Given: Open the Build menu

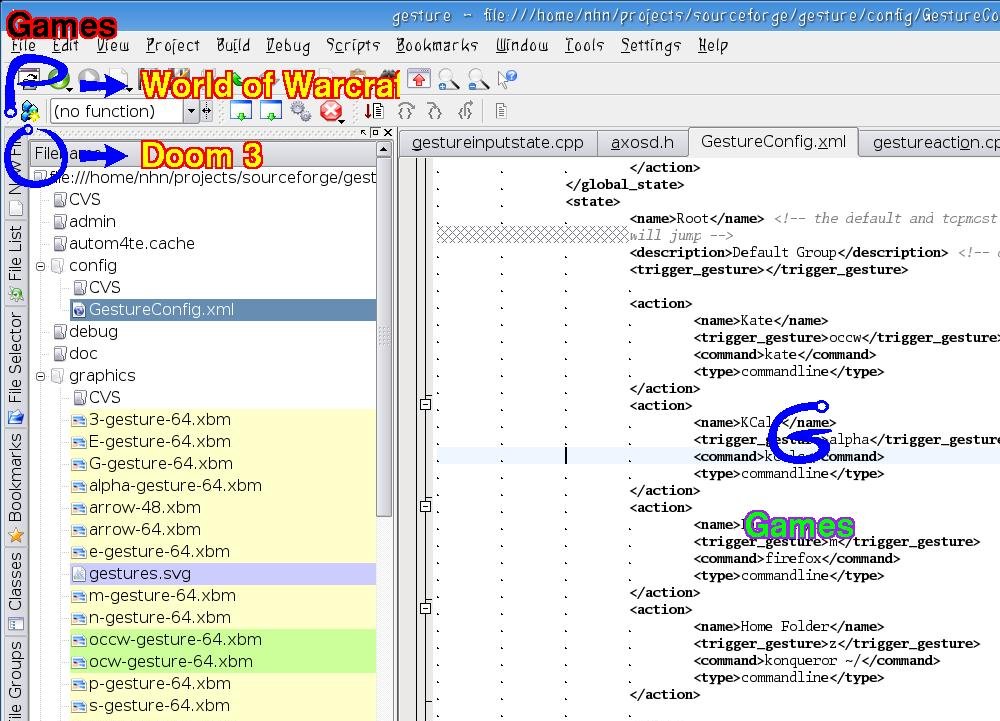Looking at the screenshot, I should tap(233, 45).
